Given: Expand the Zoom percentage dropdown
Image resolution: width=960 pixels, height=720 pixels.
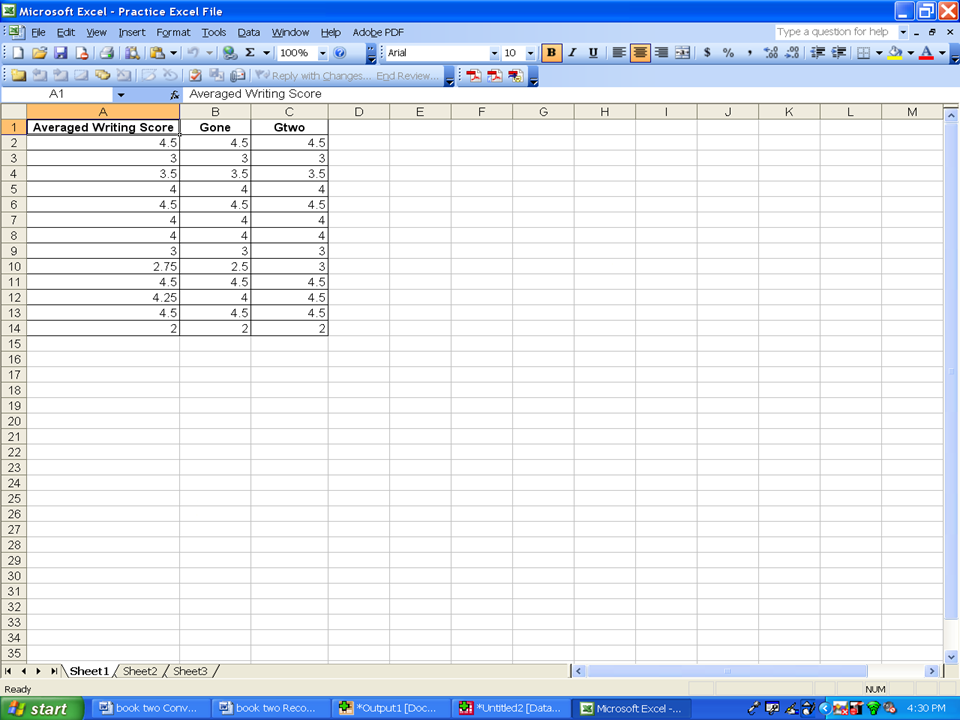Looking at the screenshot, I should [322, 53].
